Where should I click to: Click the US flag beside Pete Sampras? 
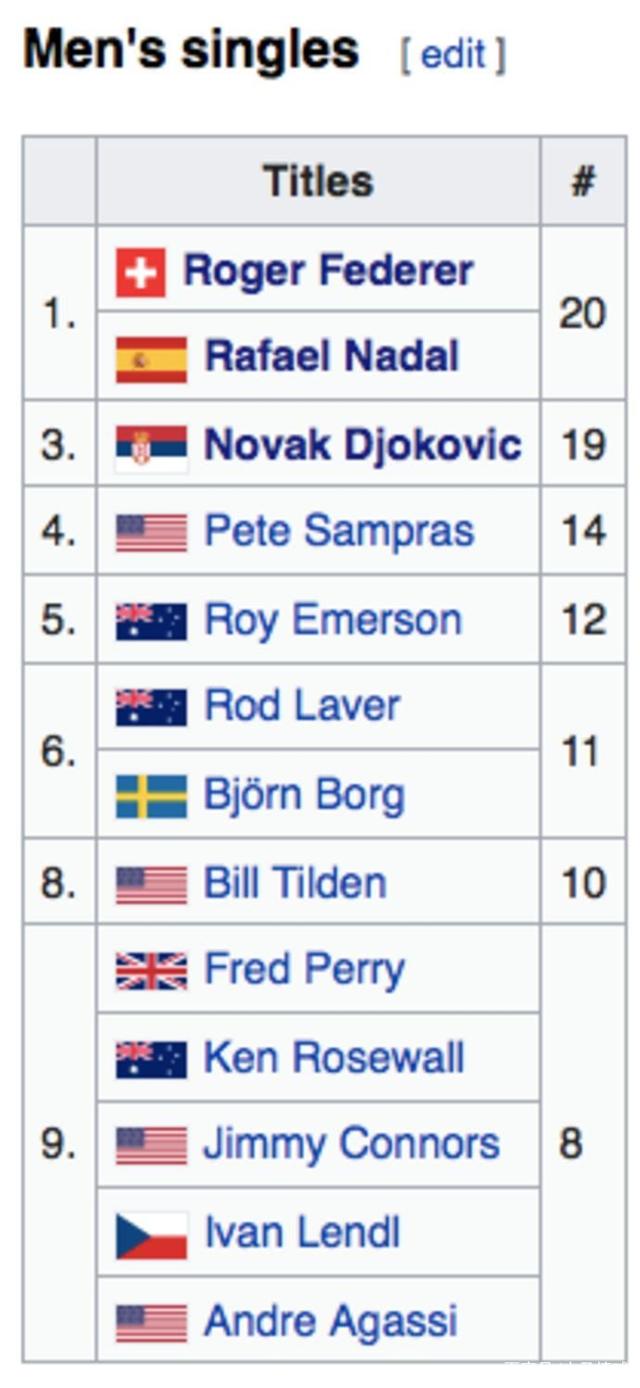151,533
